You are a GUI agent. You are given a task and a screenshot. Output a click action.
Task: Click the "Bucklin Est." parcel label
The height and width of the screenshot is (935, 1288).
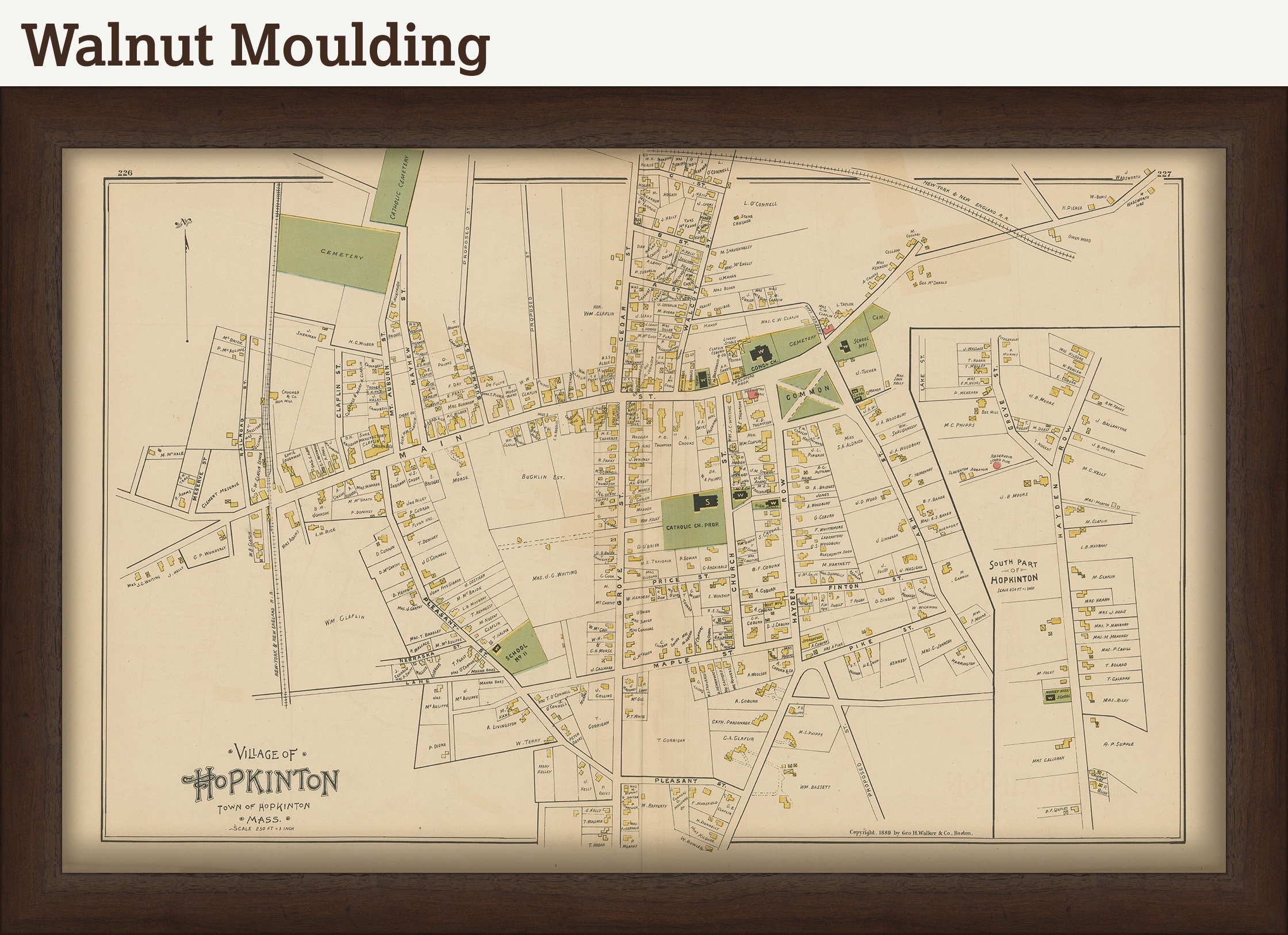coord(543,477)
